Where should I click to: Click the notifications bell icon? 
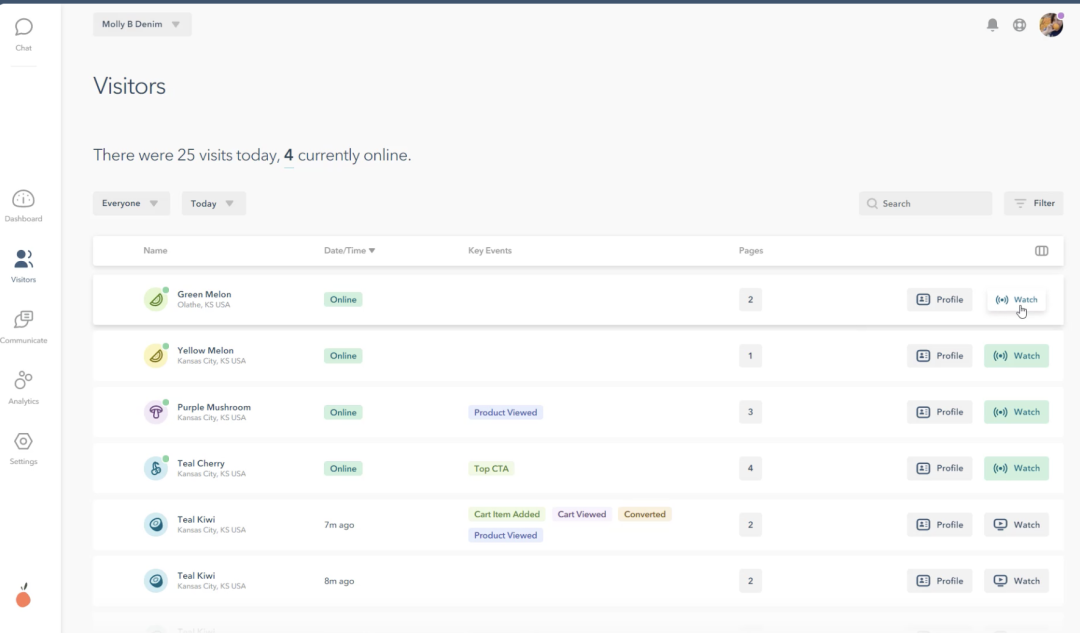tap(992, 25)
